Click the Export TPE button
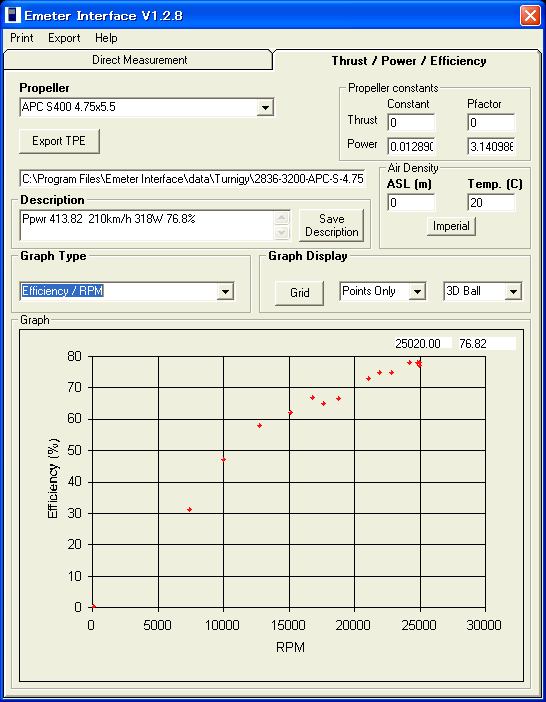This screenshot has height=702, width=546. tap(59, 141)
